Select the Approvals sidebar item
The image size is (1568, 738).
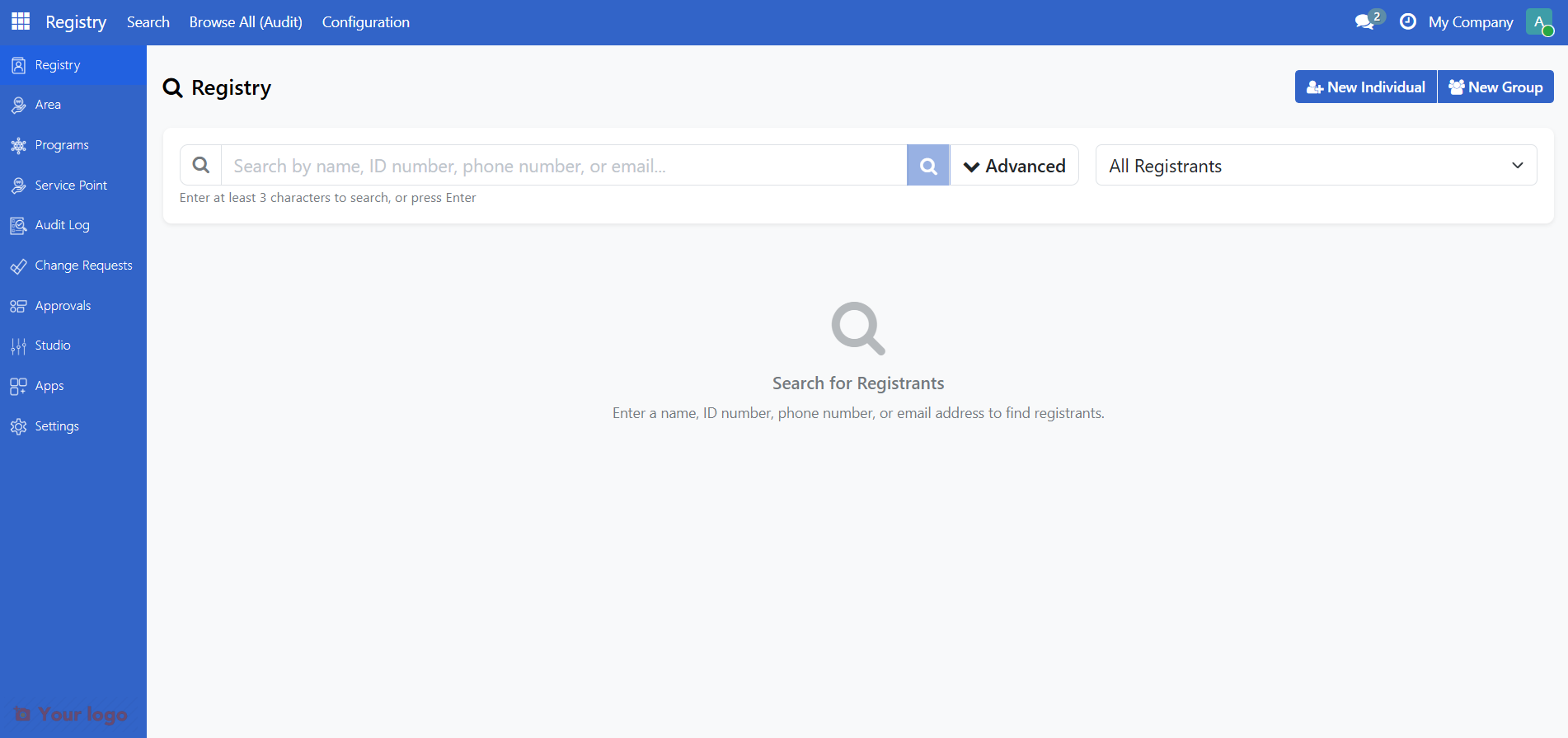point(73,306)
